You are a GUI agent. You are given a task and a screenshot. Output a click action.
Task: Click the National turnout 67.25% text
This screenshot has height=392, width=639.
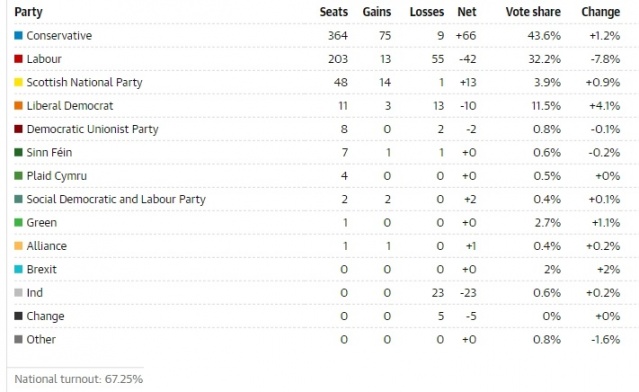(x=79, y=379)
